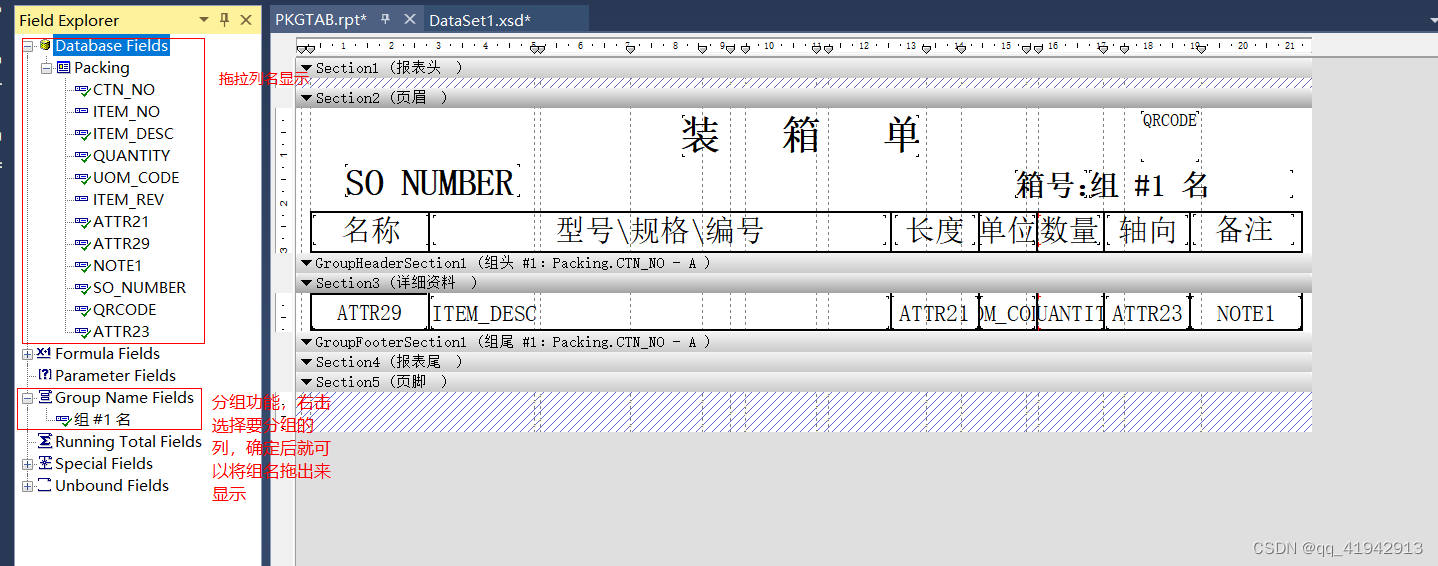Select the 长度 column header
This screenshot has height=566, width=1438.
pyautogui.click(x=936, y=231)
